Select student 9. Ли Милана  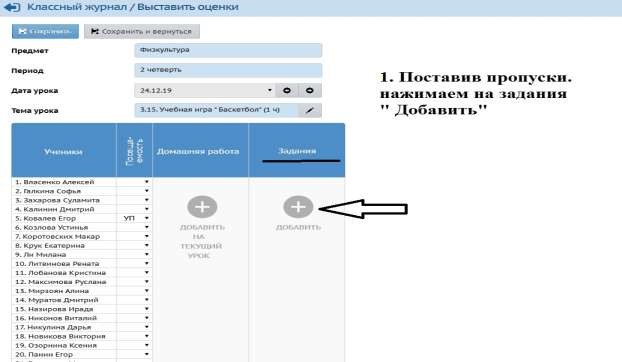(40, 255)
